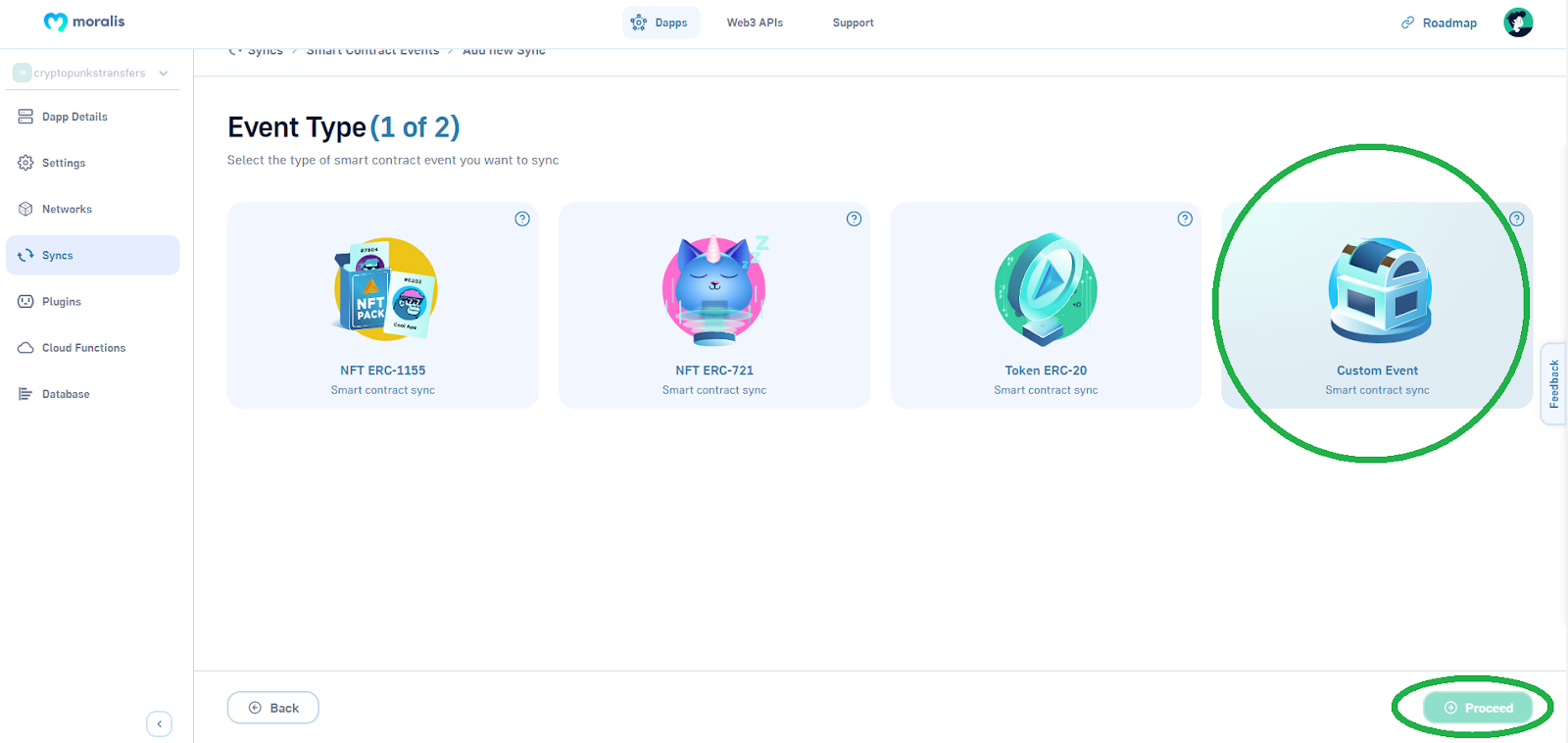Click the Roadmap link icon
This screenshot has height=743, width=1568.
[1407, 23]
